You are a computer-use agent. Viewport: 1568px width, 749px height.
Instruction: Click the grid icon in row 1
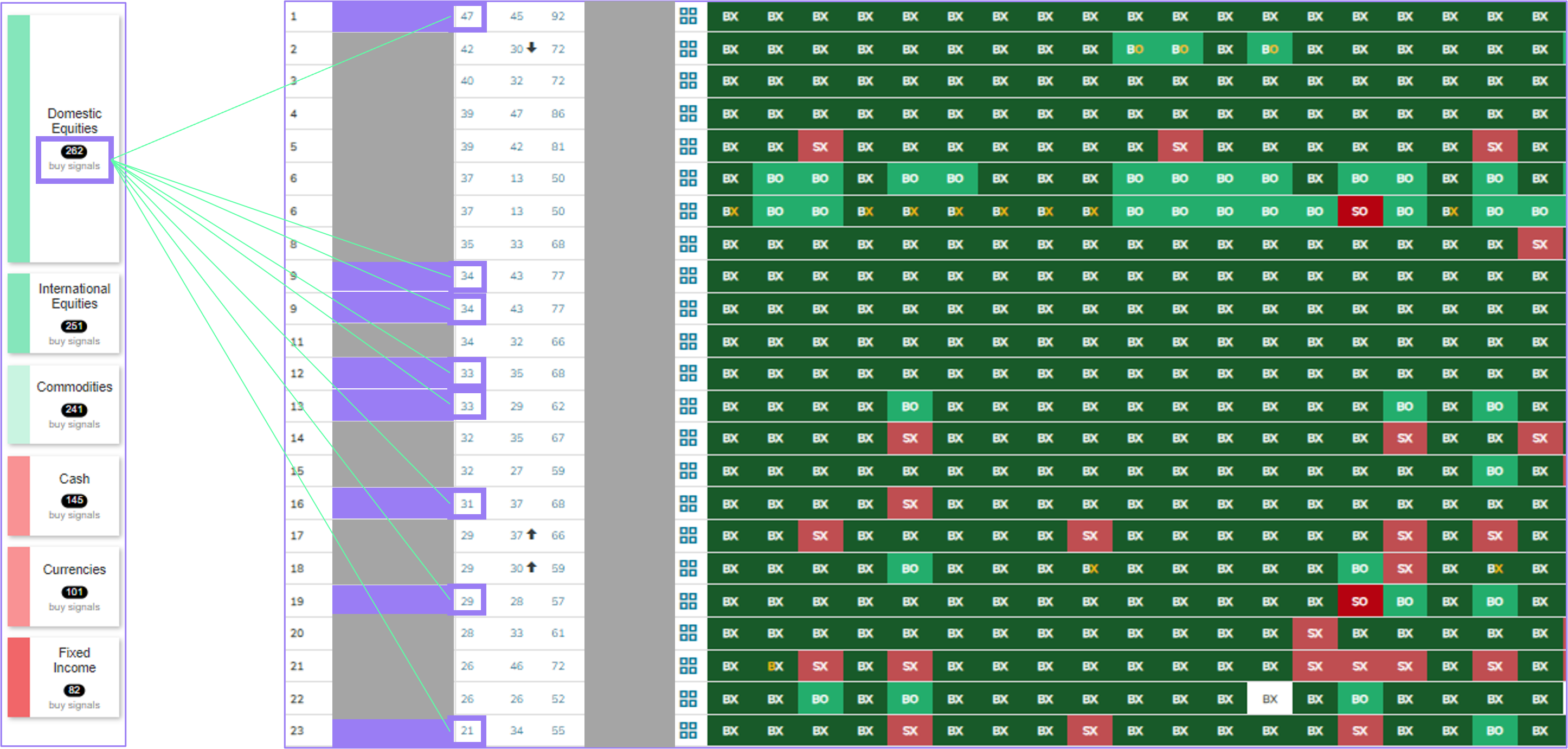(688, 16)
